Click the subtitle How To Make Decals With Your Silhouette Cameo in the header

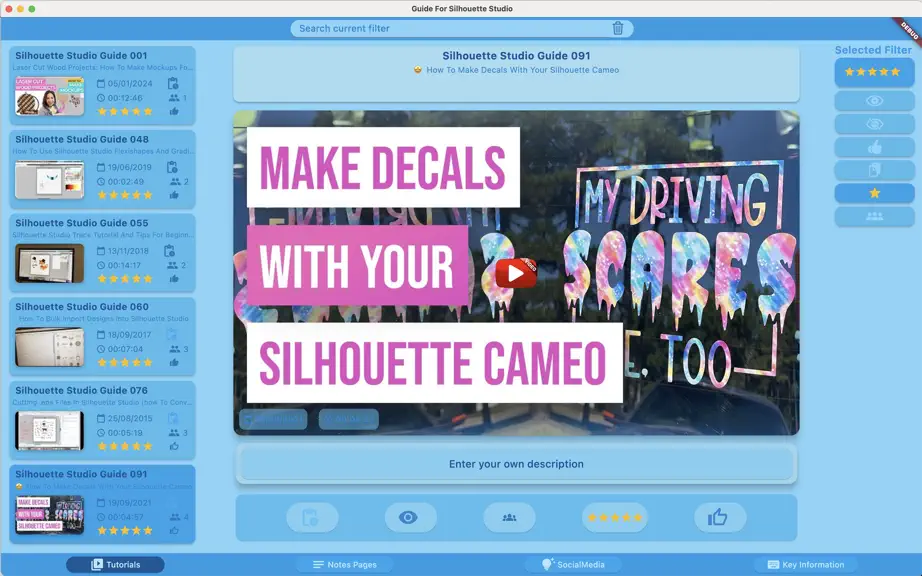523,70
